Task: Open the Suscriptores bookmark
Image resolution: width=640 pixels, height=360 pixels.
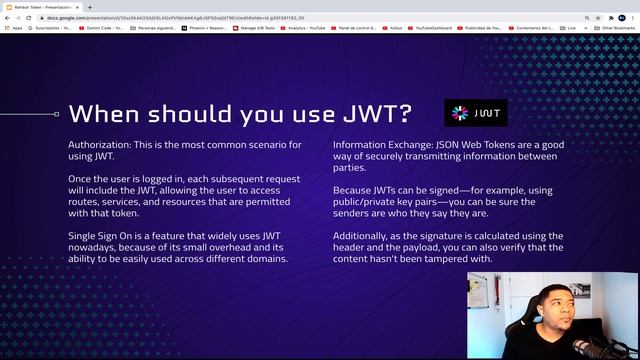Action: coord(49,28)
